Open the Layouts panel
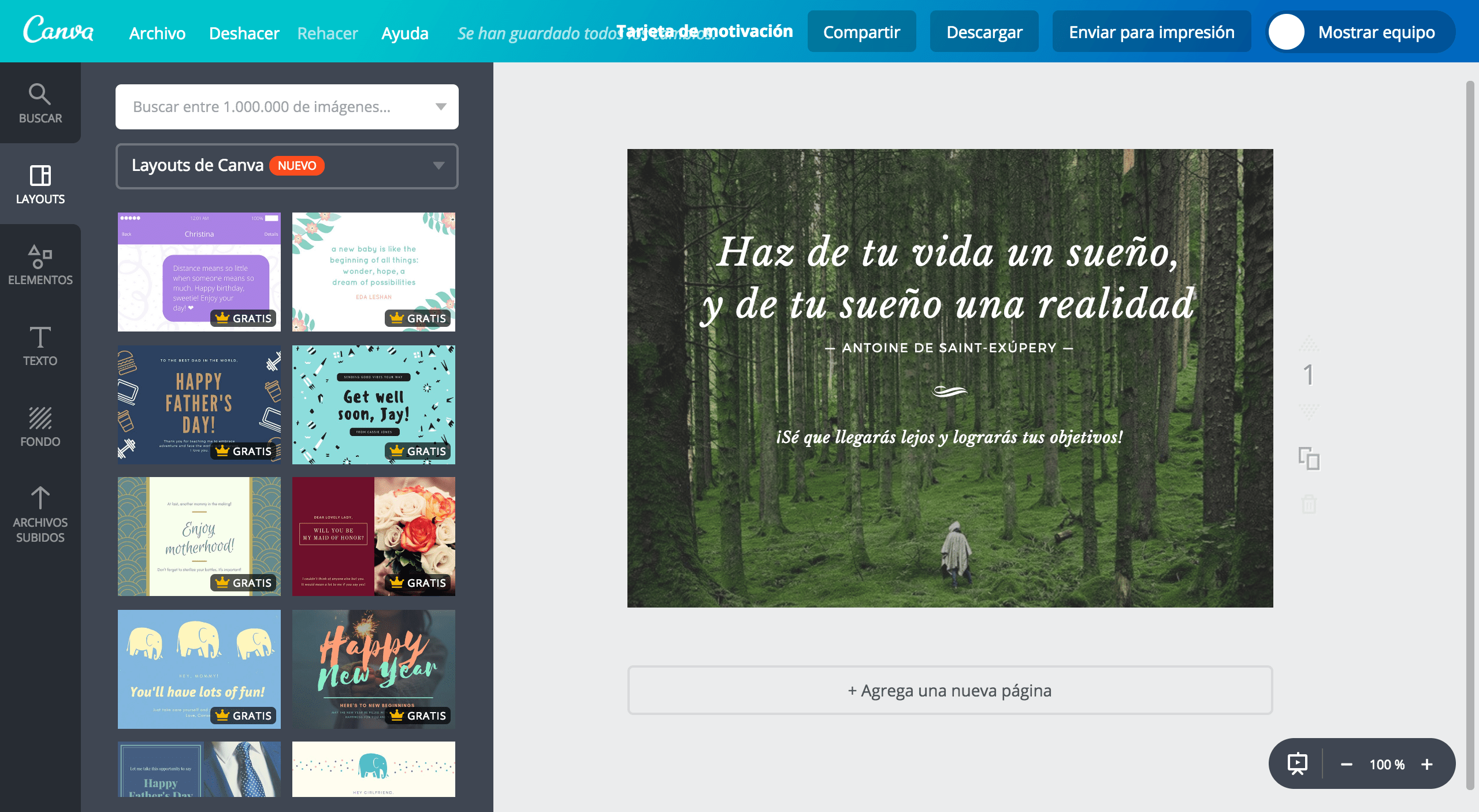Image resolution: width=1479 pixels, height=812 pixels. click(x=40, y=184)
